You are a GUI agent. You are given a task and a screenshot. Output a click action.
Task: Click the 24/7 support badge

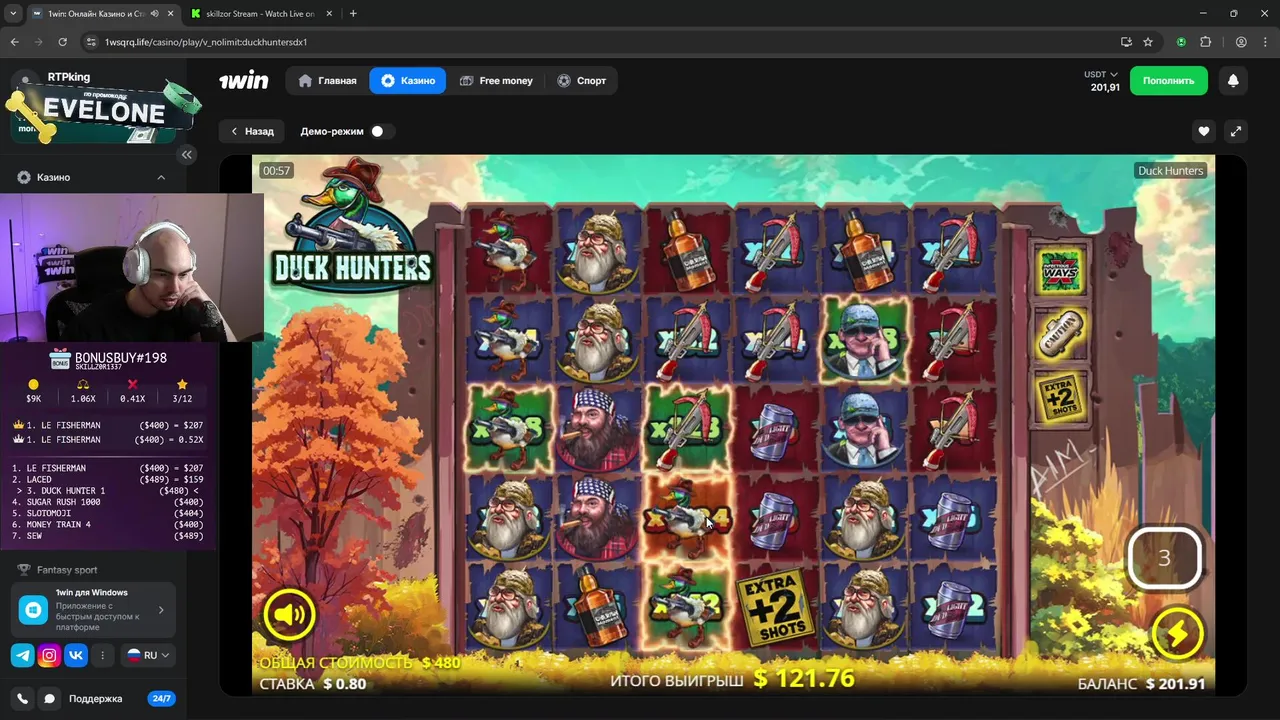pos(160,699)
